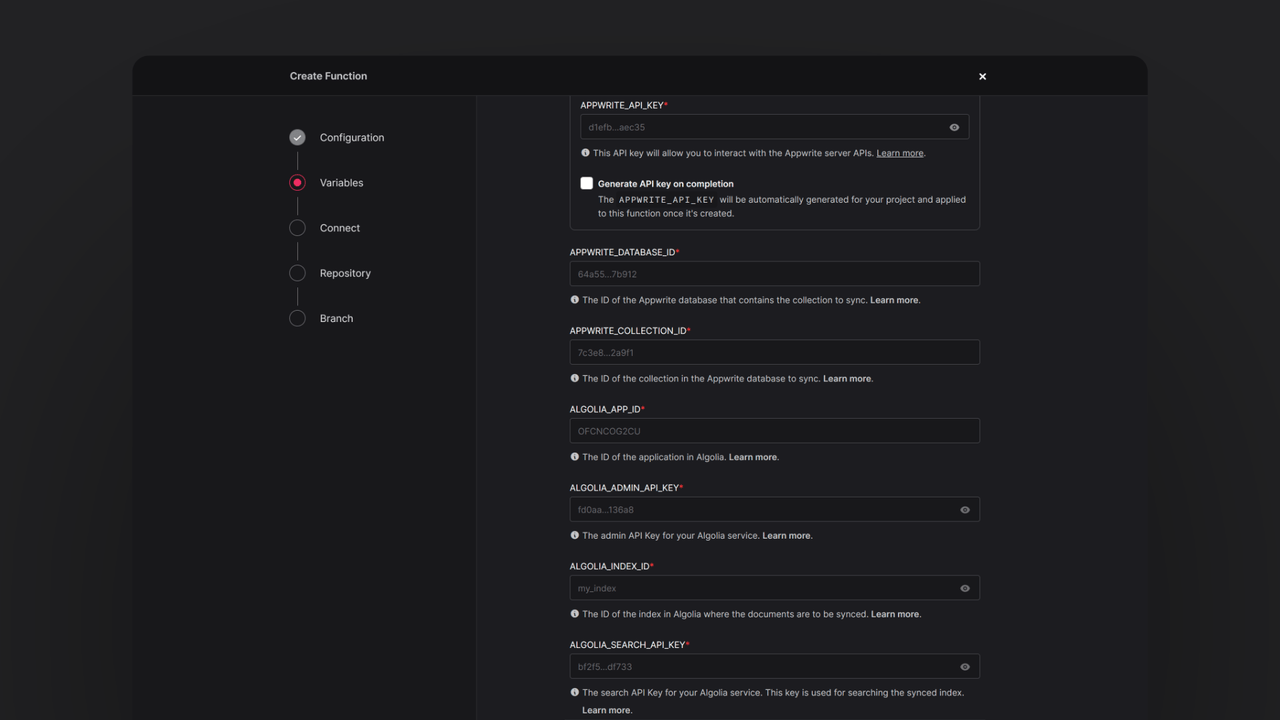This screenshot has width=1280, height=720.
Task: Click info icon beside the admin API Key description
Action: coord(574,535)
